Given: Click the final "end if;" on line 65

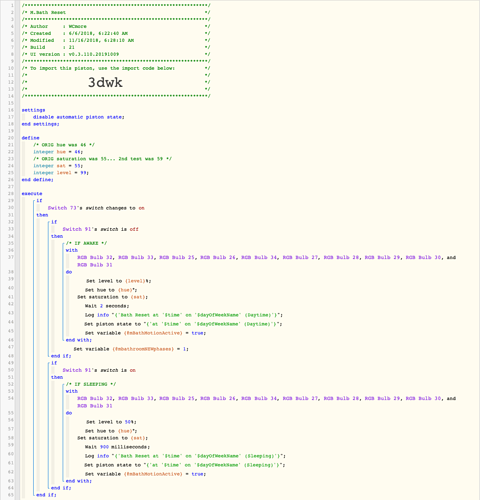Looking at the screenshot, I should click(x=46, y=495).
